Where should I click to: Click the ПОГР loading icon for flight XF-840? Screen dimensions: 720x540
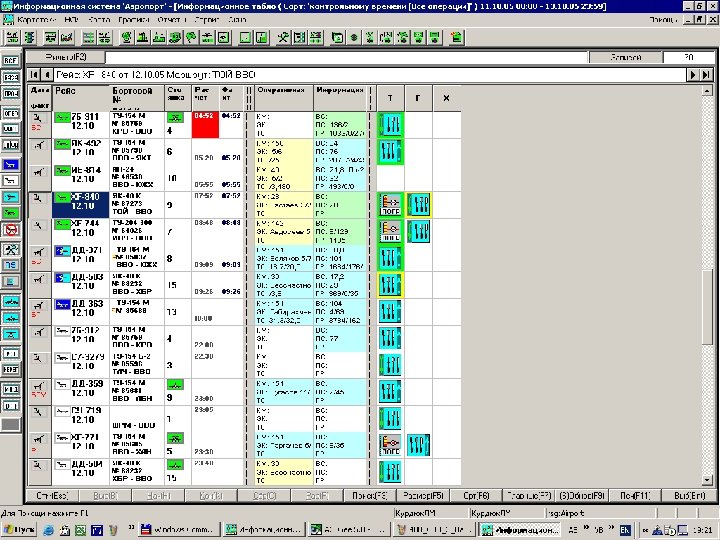pyautogui.click(x=390, y=205)
